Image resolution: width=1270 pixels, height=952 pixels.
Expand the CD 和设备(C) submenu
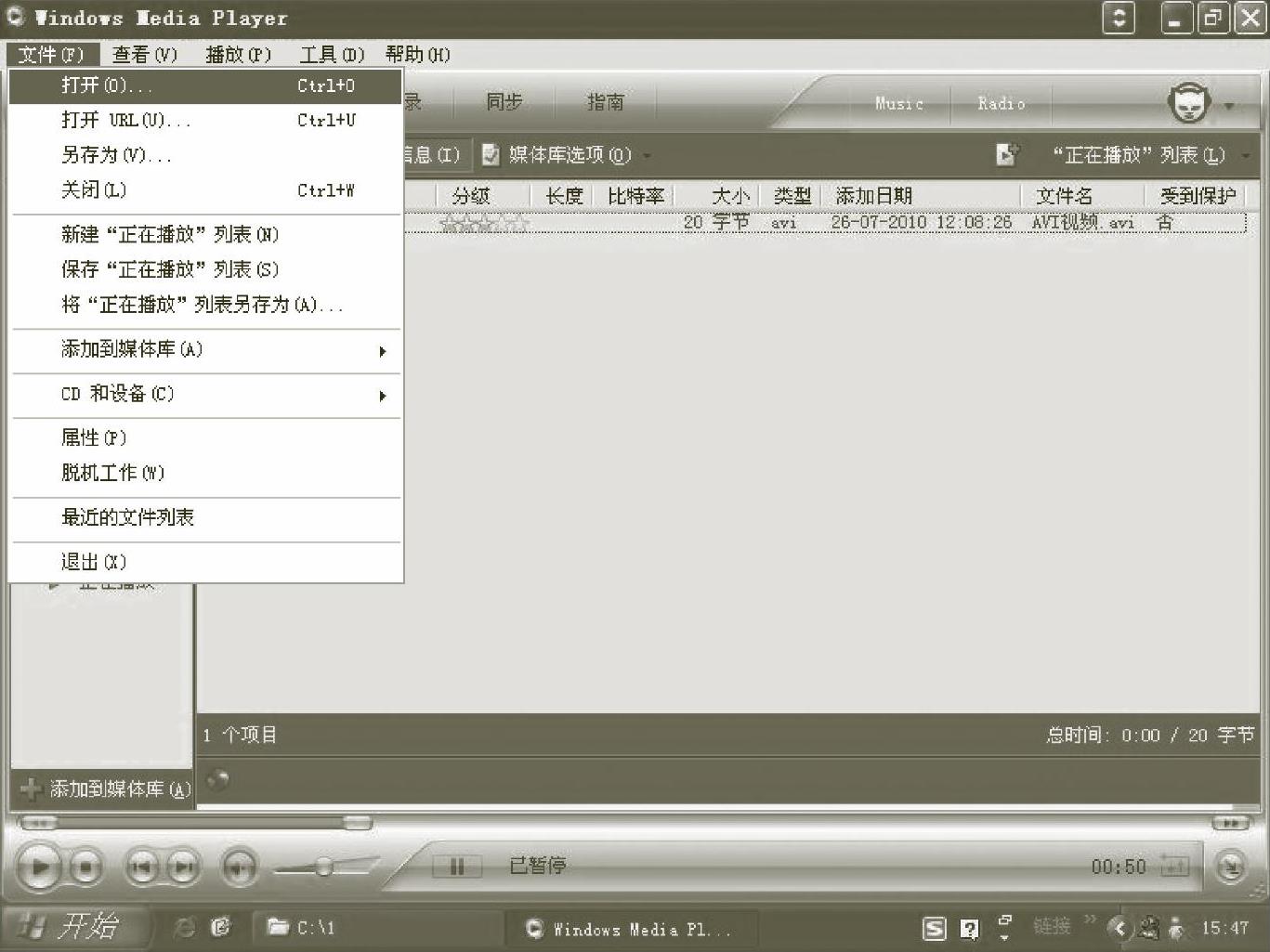tap(205, 395)
